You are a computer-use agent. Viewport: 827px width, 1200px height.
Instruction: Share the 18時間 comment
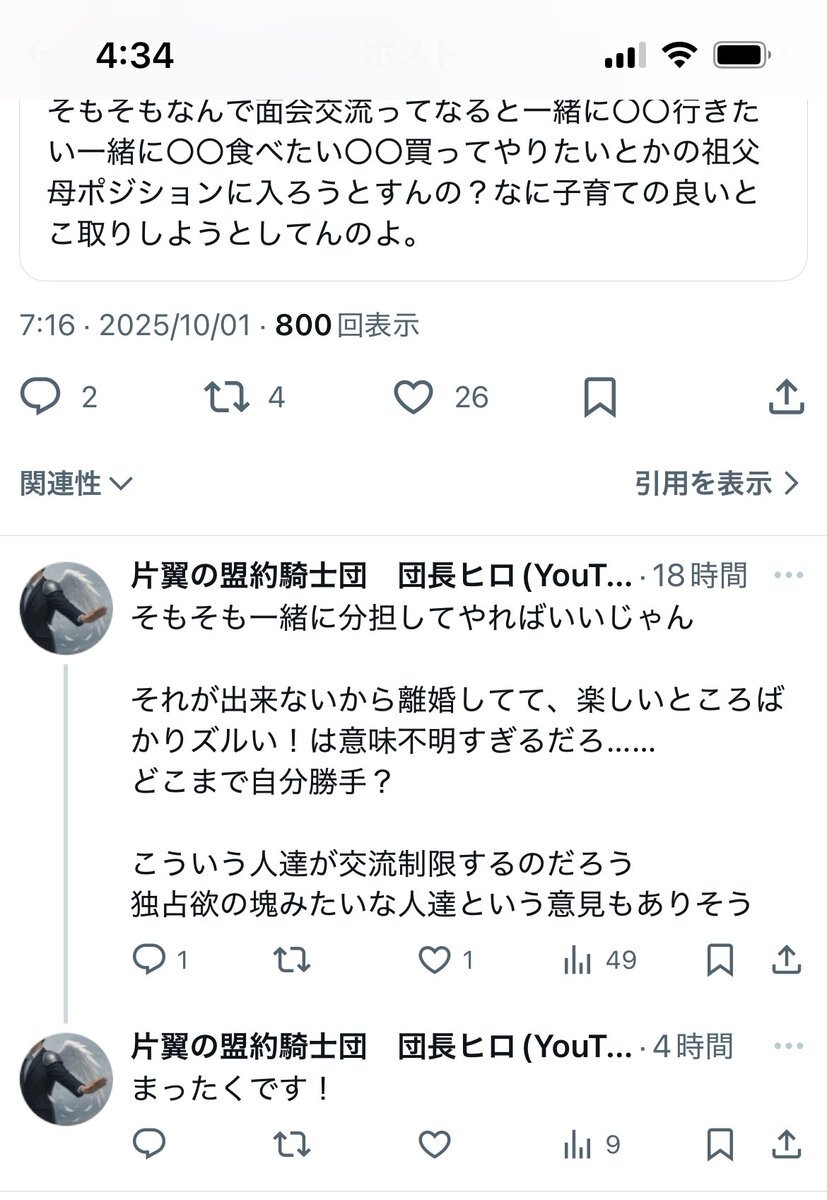[x=787, y=961]
